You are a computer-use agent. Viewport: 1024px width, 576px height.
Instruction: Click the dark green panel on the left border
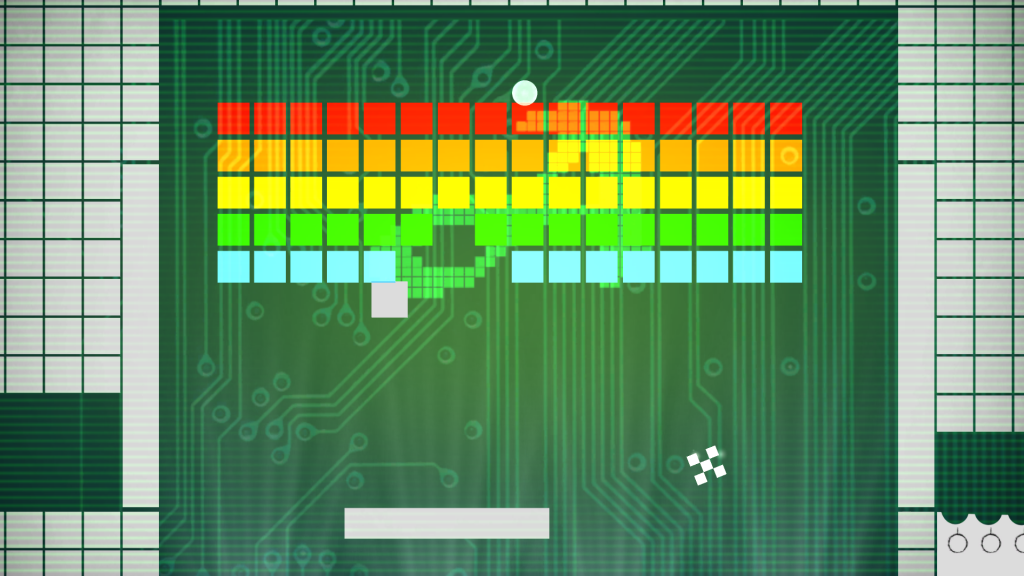pos(60,450)
